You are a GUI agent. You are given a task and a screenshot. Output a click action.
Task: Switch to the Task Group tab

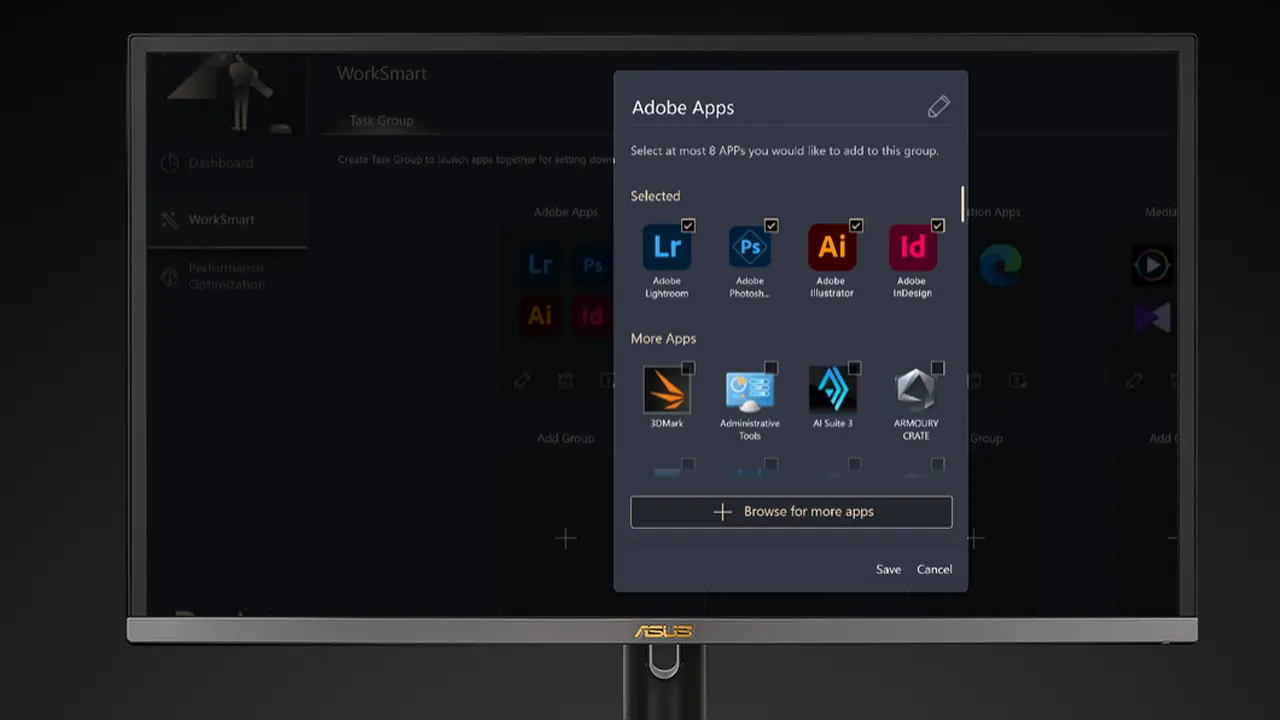tap(381, 120)
